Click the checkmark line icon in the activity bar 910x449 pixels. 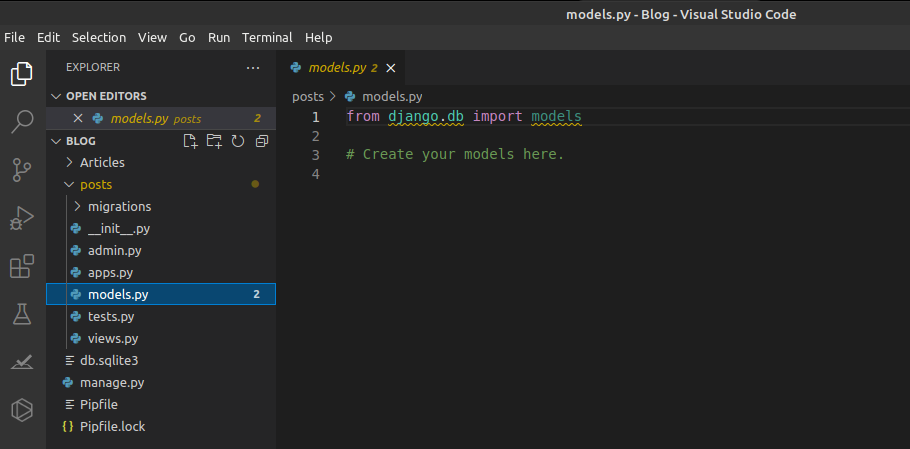[22, 362]
